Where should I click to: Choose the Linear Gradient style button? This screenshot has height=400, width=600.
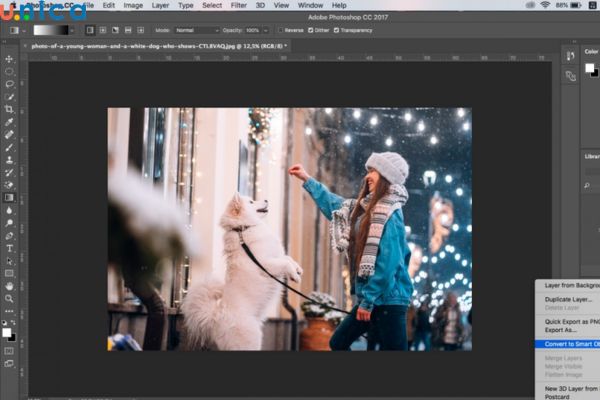point(90,30)
